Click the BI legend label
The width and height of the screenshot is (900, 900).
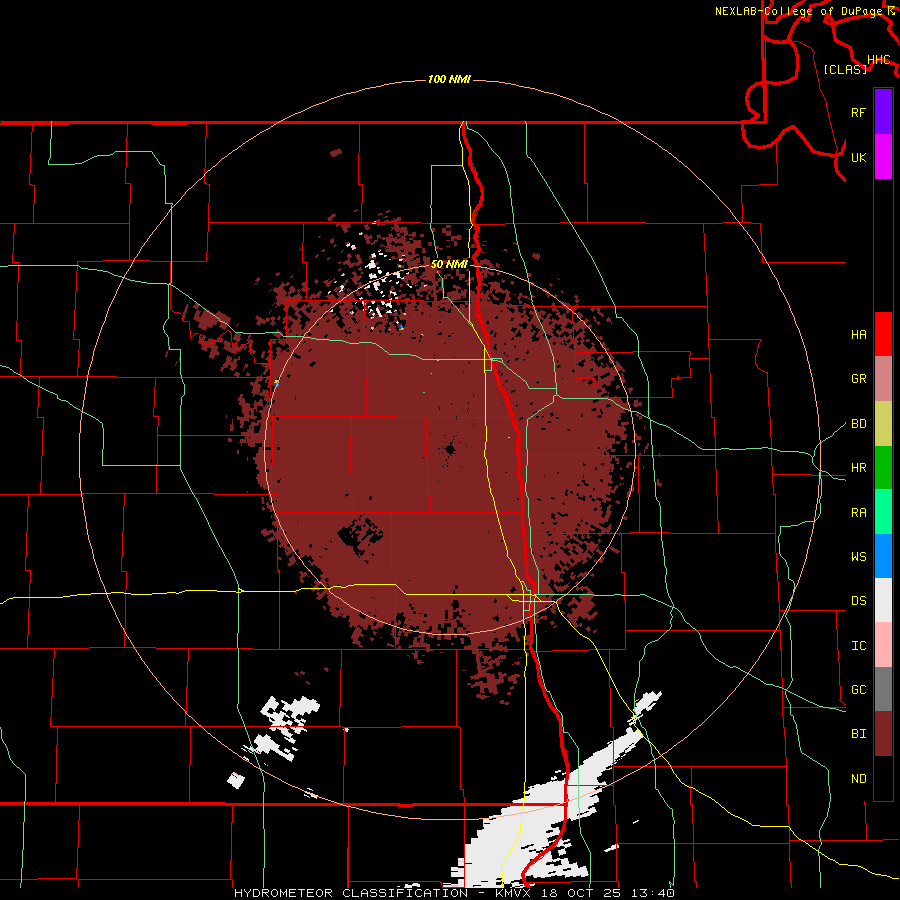click(858, 734)
